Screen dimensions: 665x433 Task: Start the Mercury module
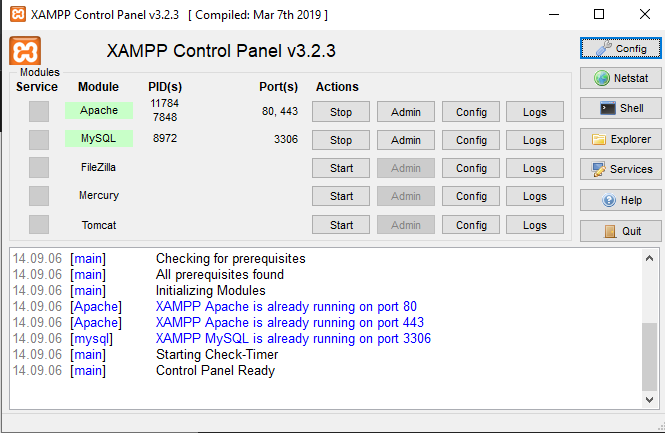(341, 196)
